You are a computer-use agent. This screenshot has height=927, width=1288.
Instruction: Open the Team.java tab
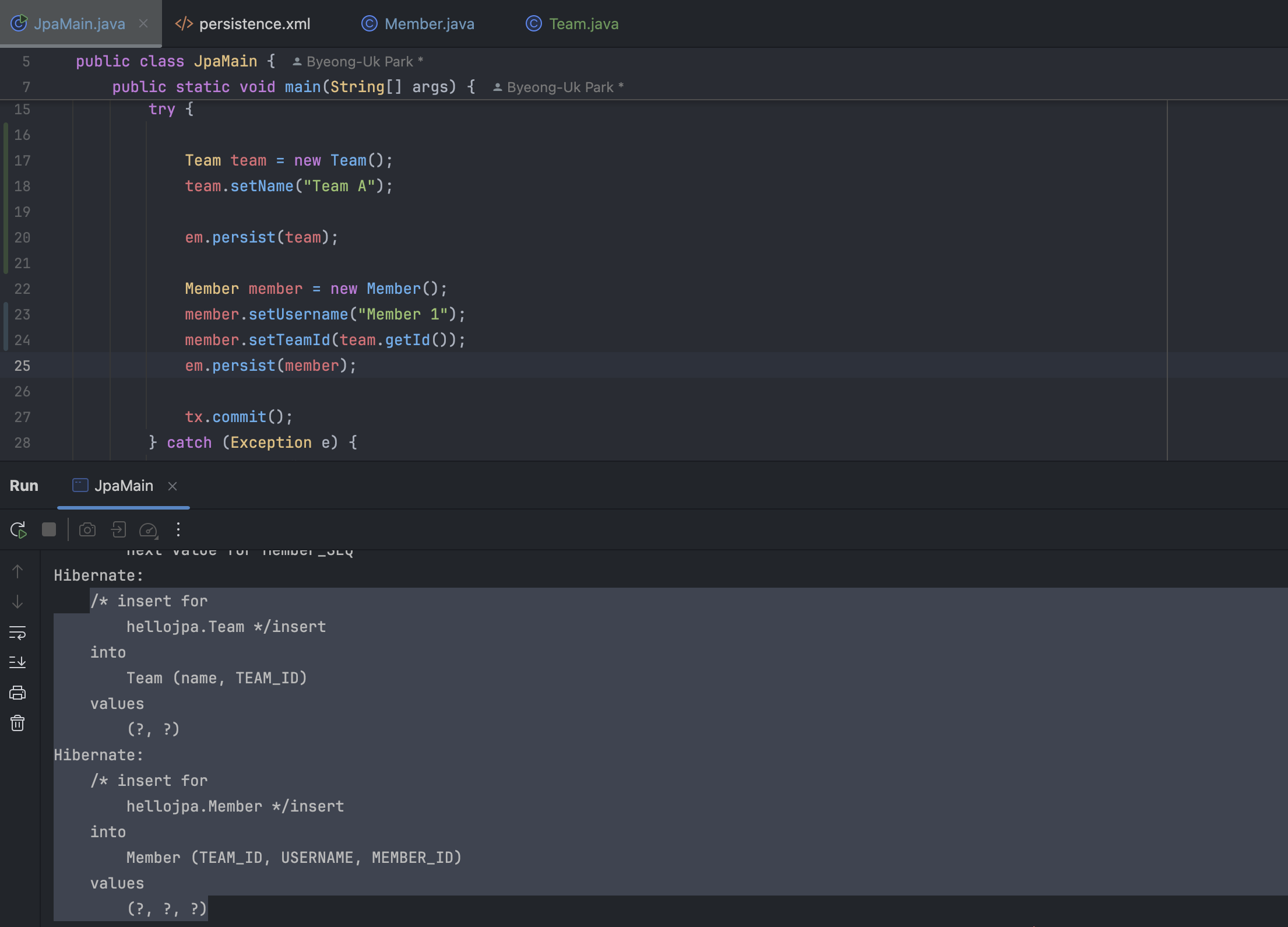(583, 23)
